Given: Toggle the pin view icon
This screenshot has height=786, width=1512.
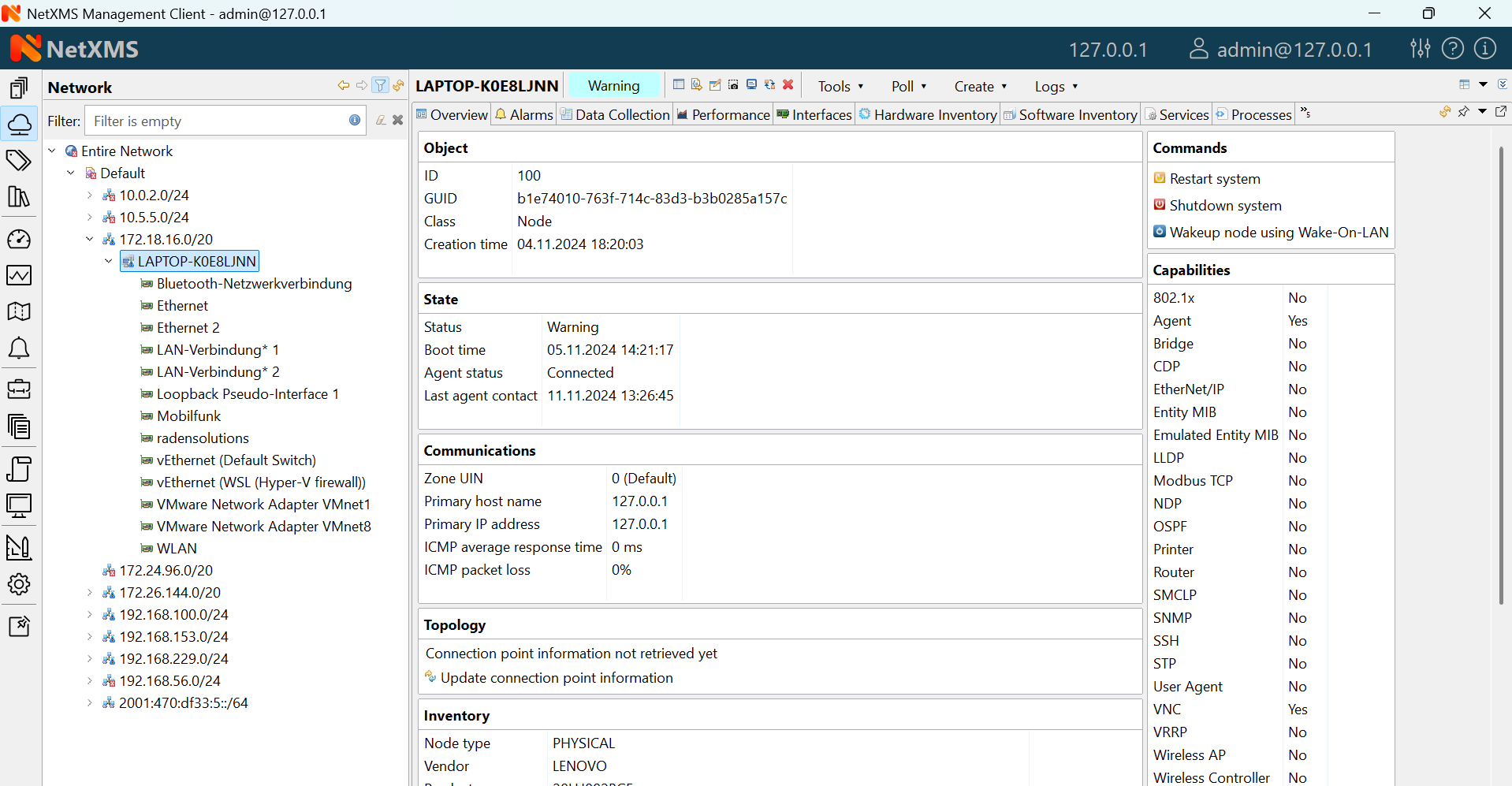Looking at the screenshot, I should click(1463, 113).
